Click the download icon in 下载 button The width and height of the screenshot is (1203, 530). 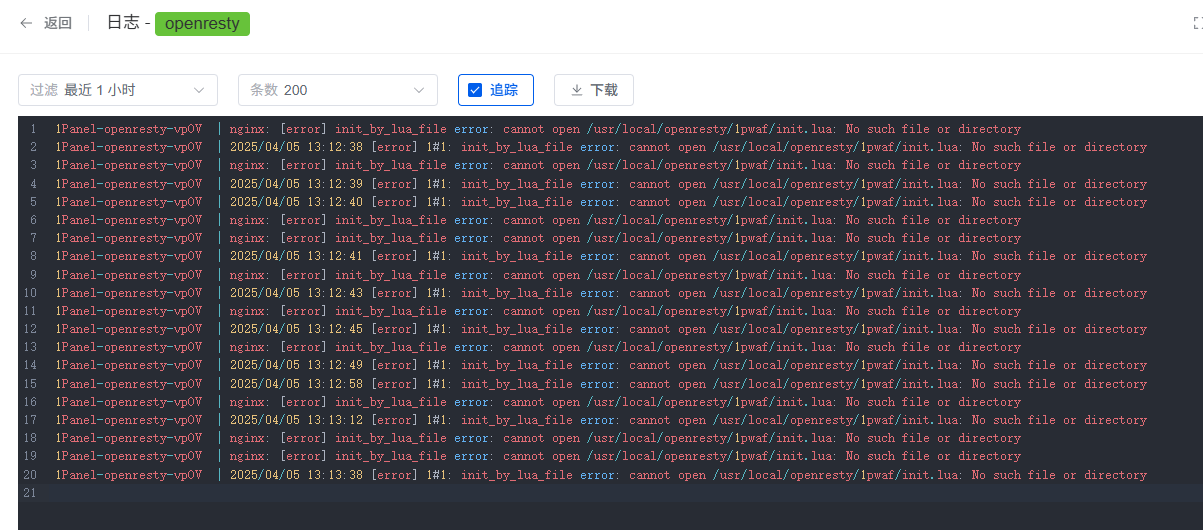pyautogui.click(x=577, y=90)
